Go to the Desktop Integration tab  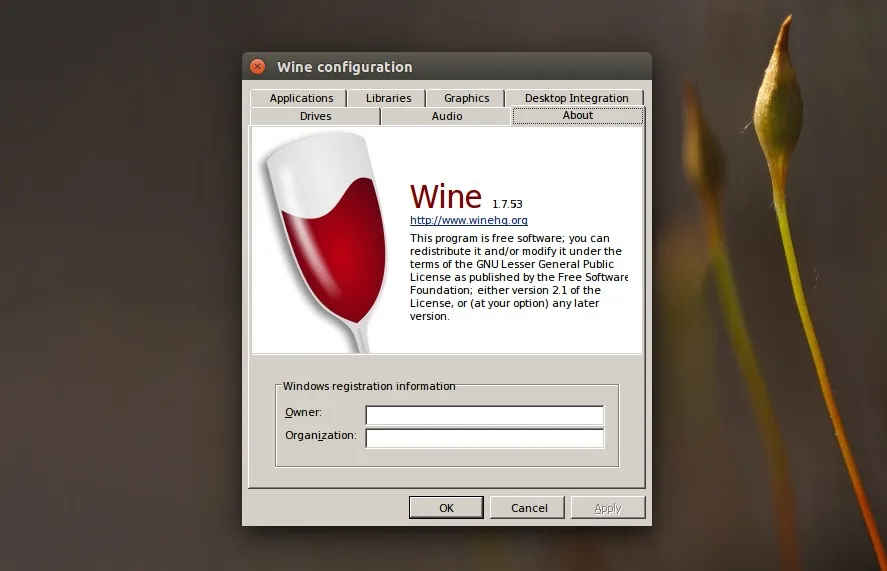tap(576, 98)
